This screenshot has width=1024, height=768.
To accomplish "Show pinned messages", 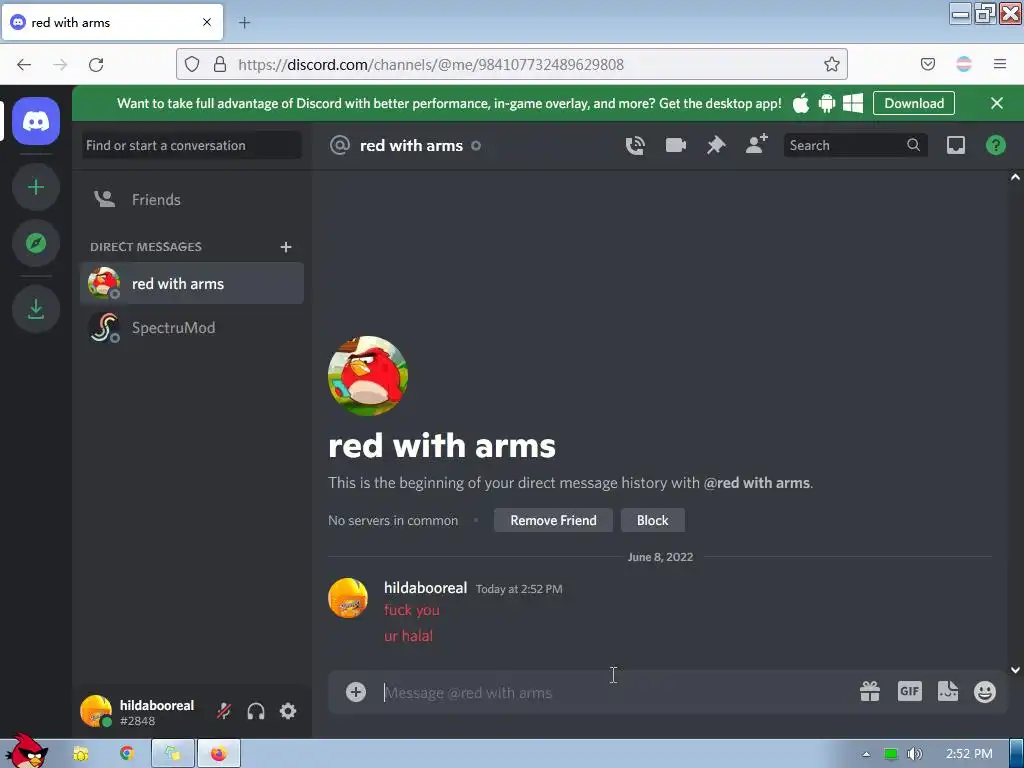I will coord(716,145).
